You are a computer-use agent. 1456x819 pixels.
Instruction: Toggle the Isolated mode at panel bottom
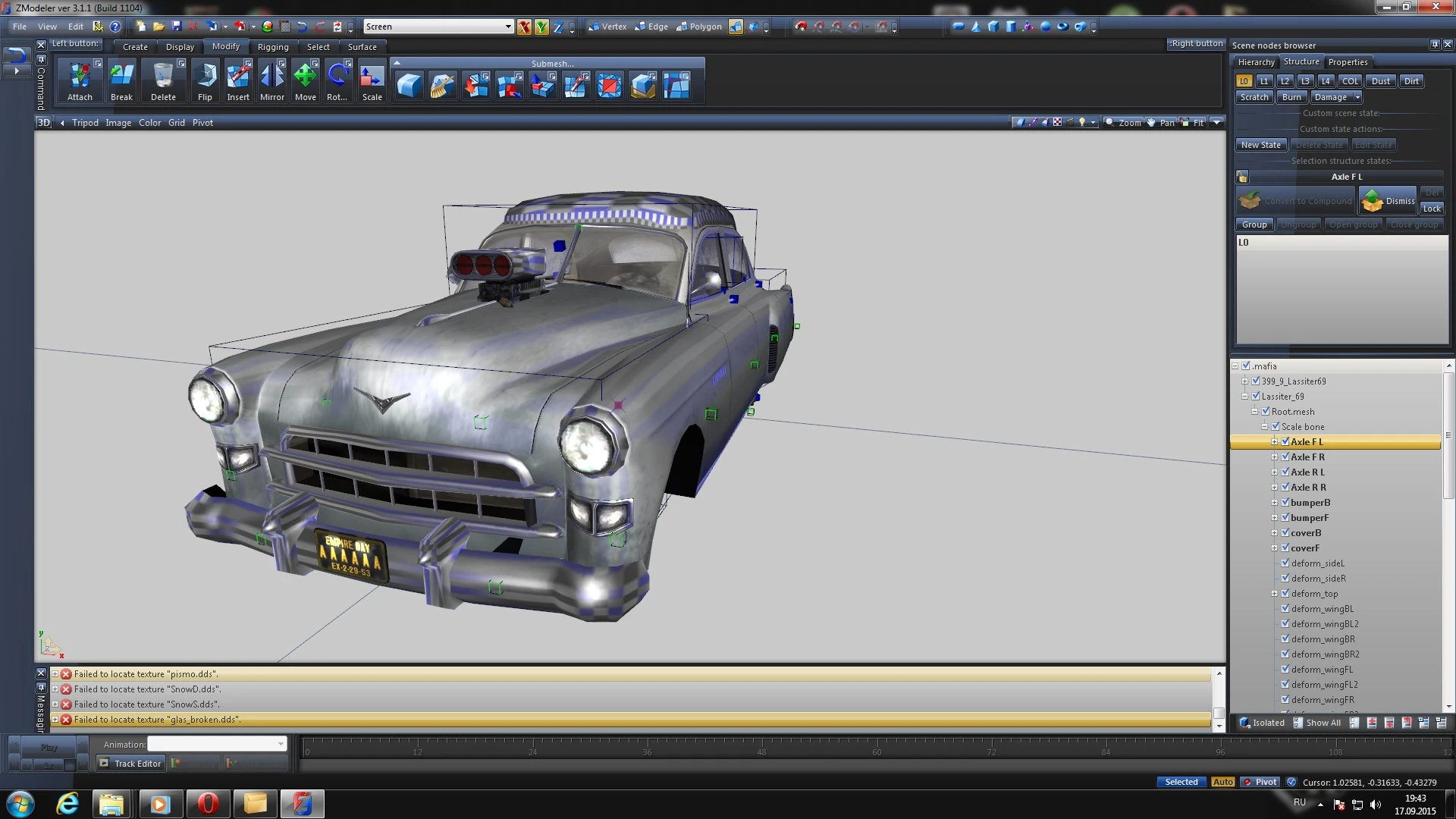tap(1262, 722)
